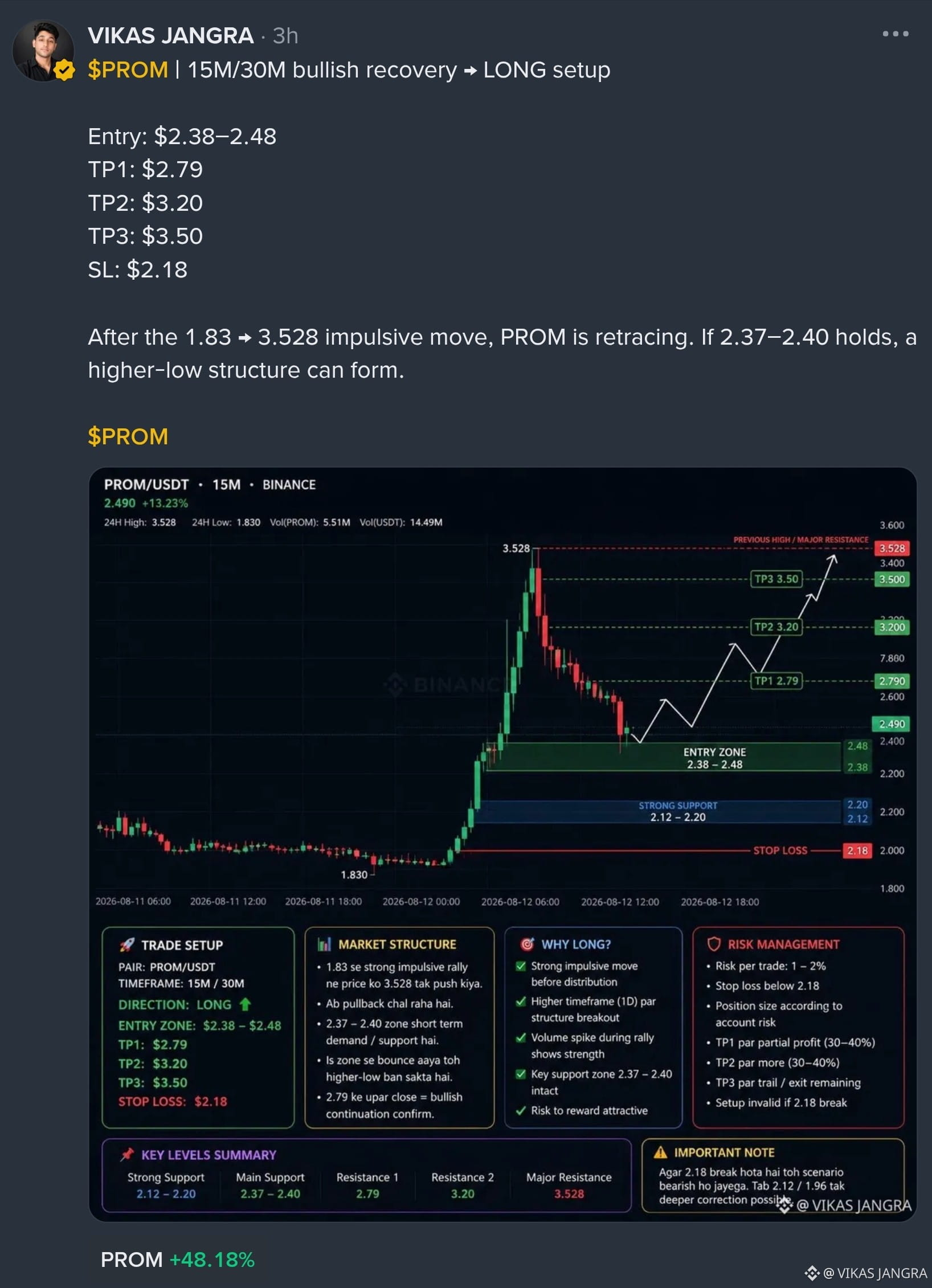Click the 'TP2 3.20' target label on the chart
932x1288 pixels.
click(x=776, y=627)
